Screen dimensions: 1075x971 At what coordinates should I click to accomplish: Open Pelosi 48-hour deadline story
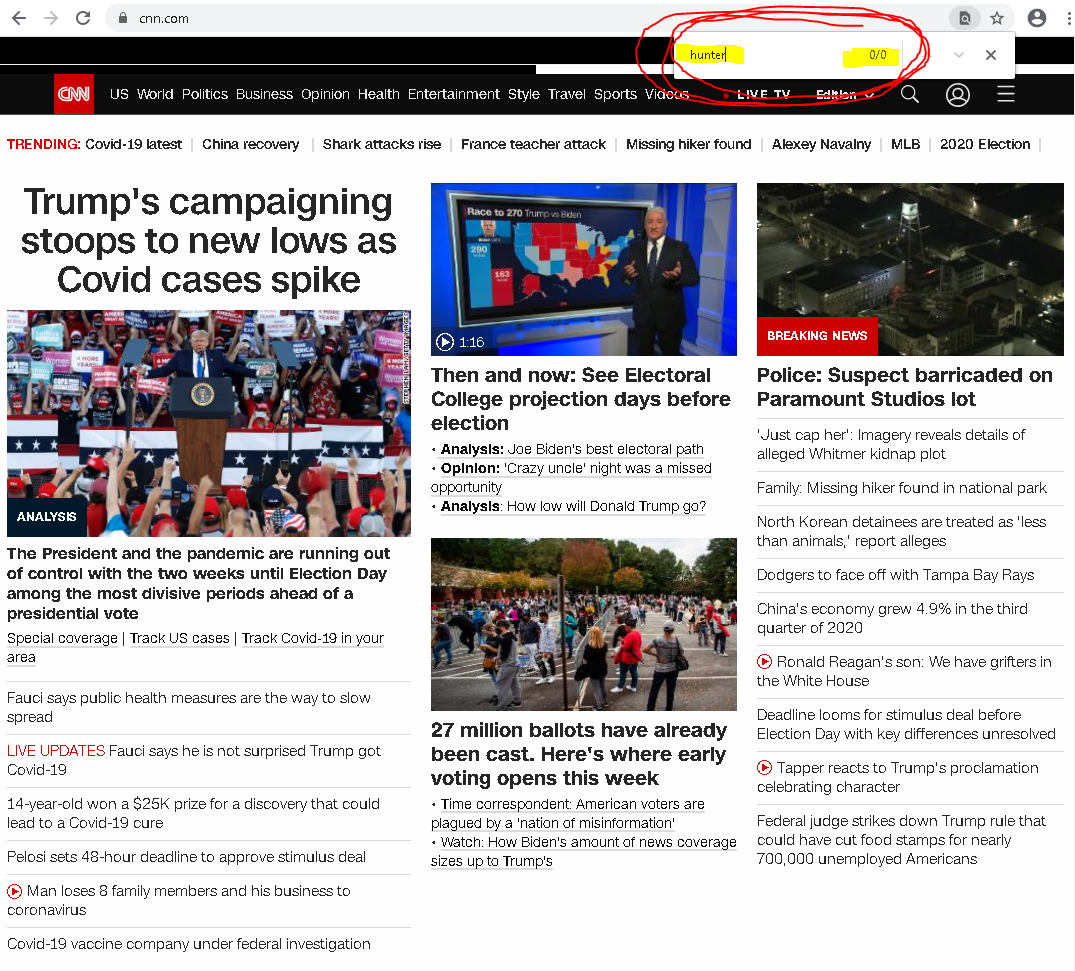[186, 857]
